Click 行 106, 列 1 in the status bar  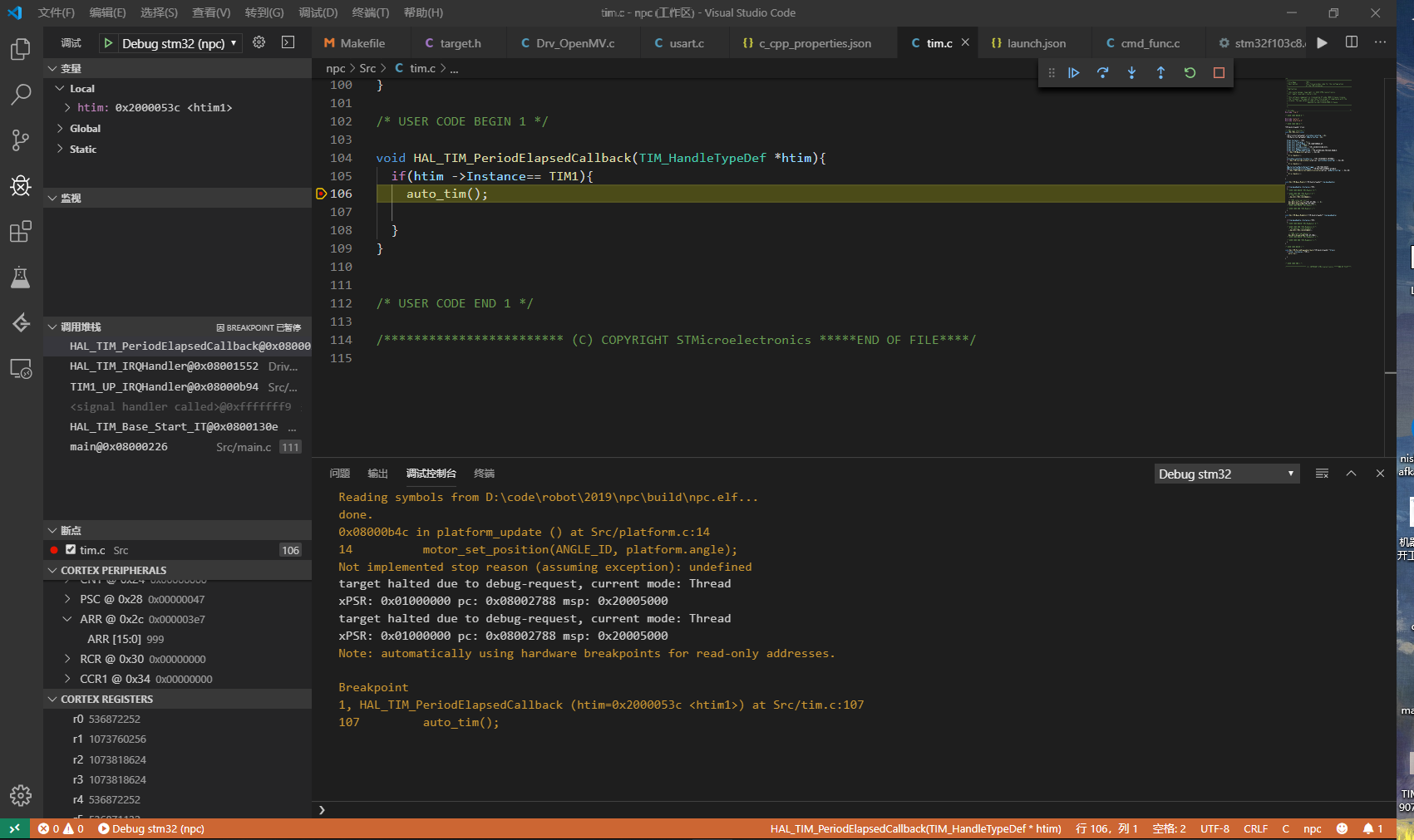click(1106, 828)
